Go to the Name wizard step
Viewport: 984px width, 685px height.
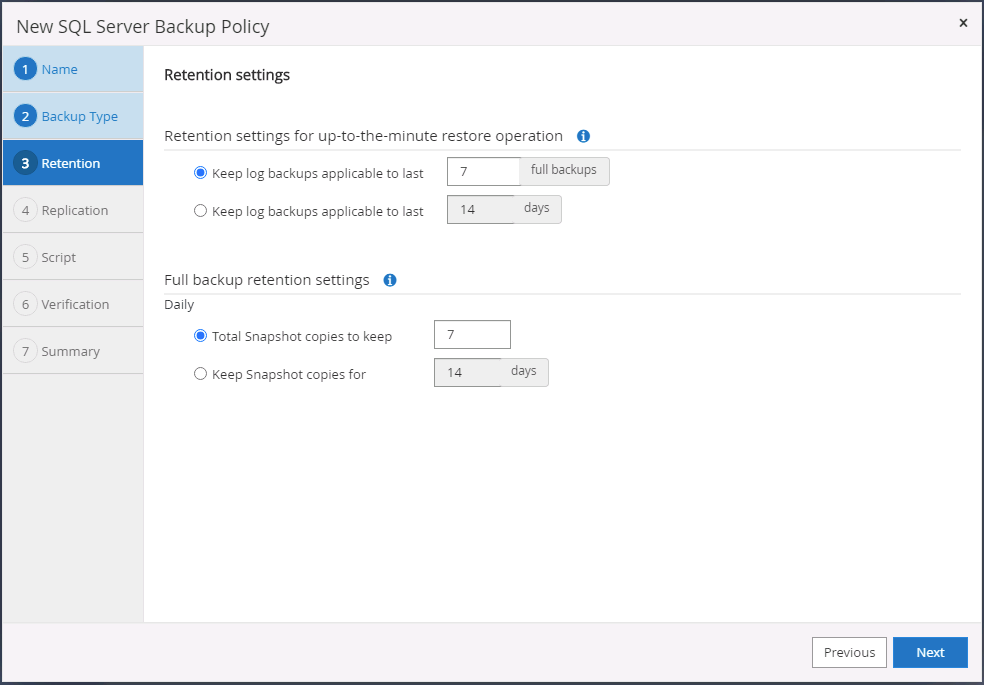[60, 69]
